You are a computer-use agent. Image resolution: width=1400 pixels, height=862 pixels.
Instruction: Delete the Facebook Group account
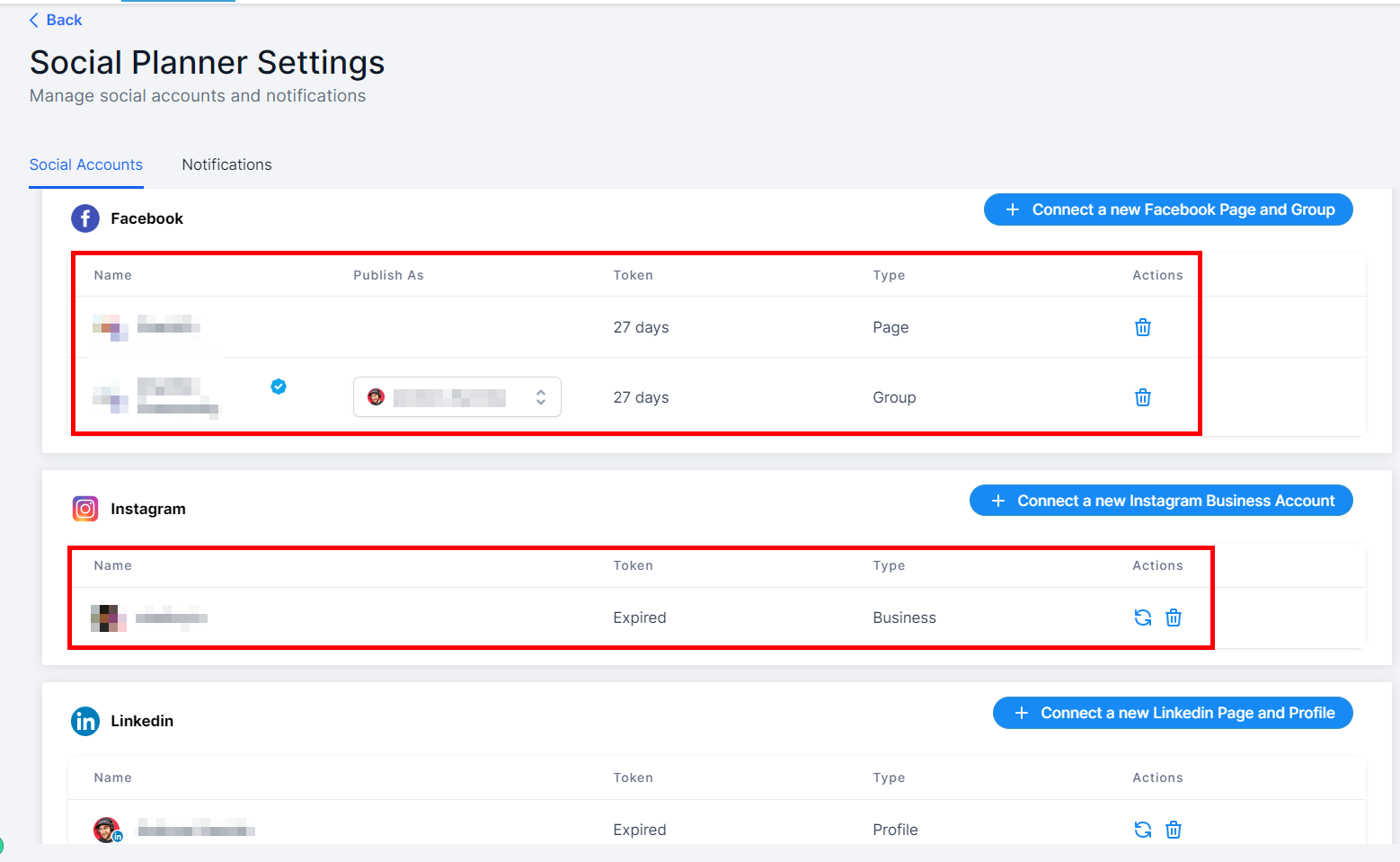click(1142, 397)
